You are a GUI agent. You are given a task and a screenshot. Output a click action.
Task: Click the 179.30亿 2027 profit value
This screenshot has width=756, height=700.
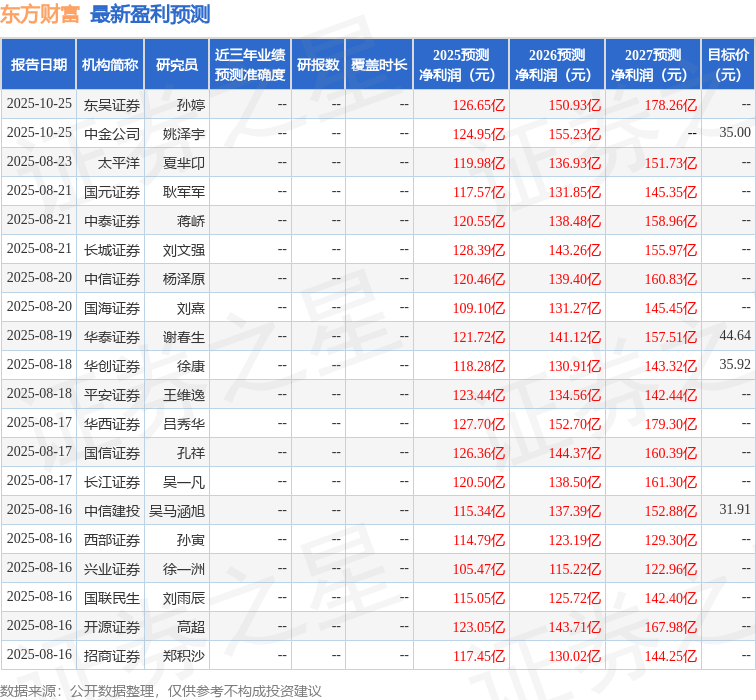tap(671, 424)
